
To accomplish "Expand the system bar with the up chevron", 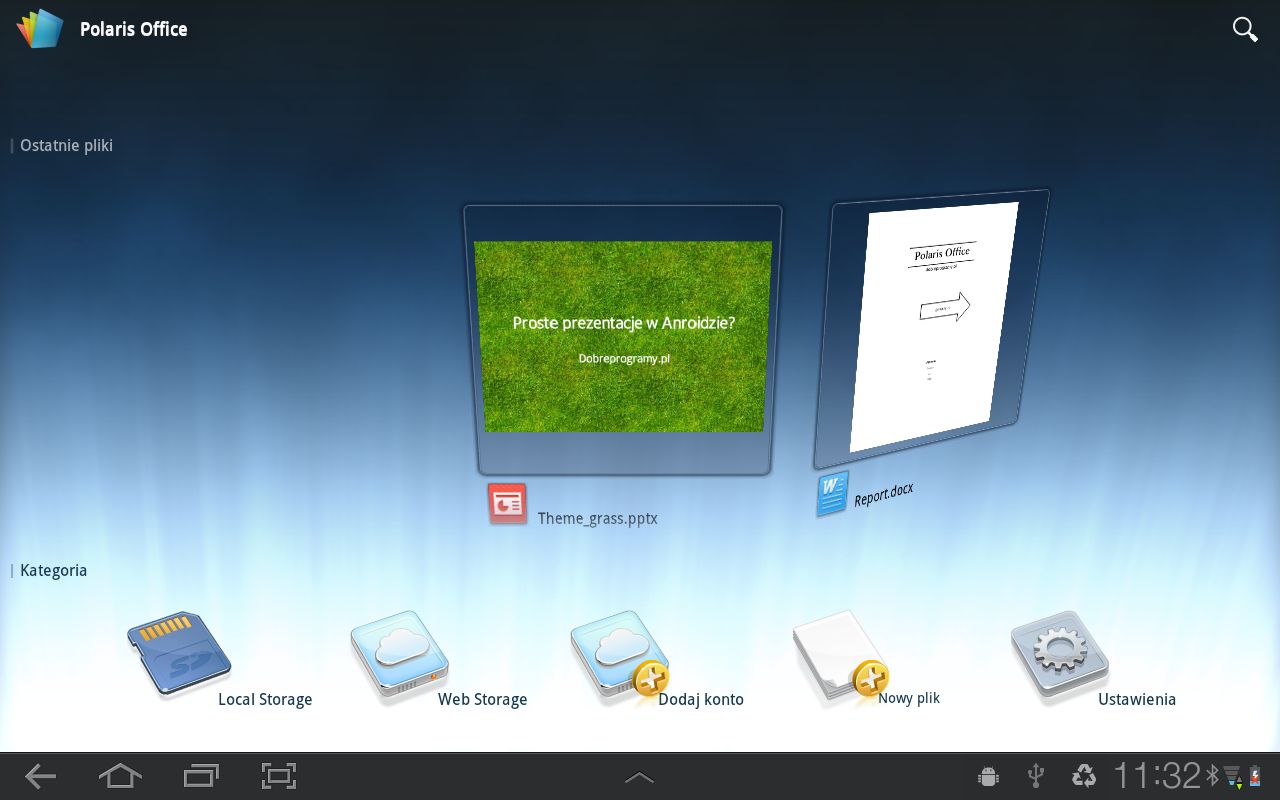I will tap(639, 777).
